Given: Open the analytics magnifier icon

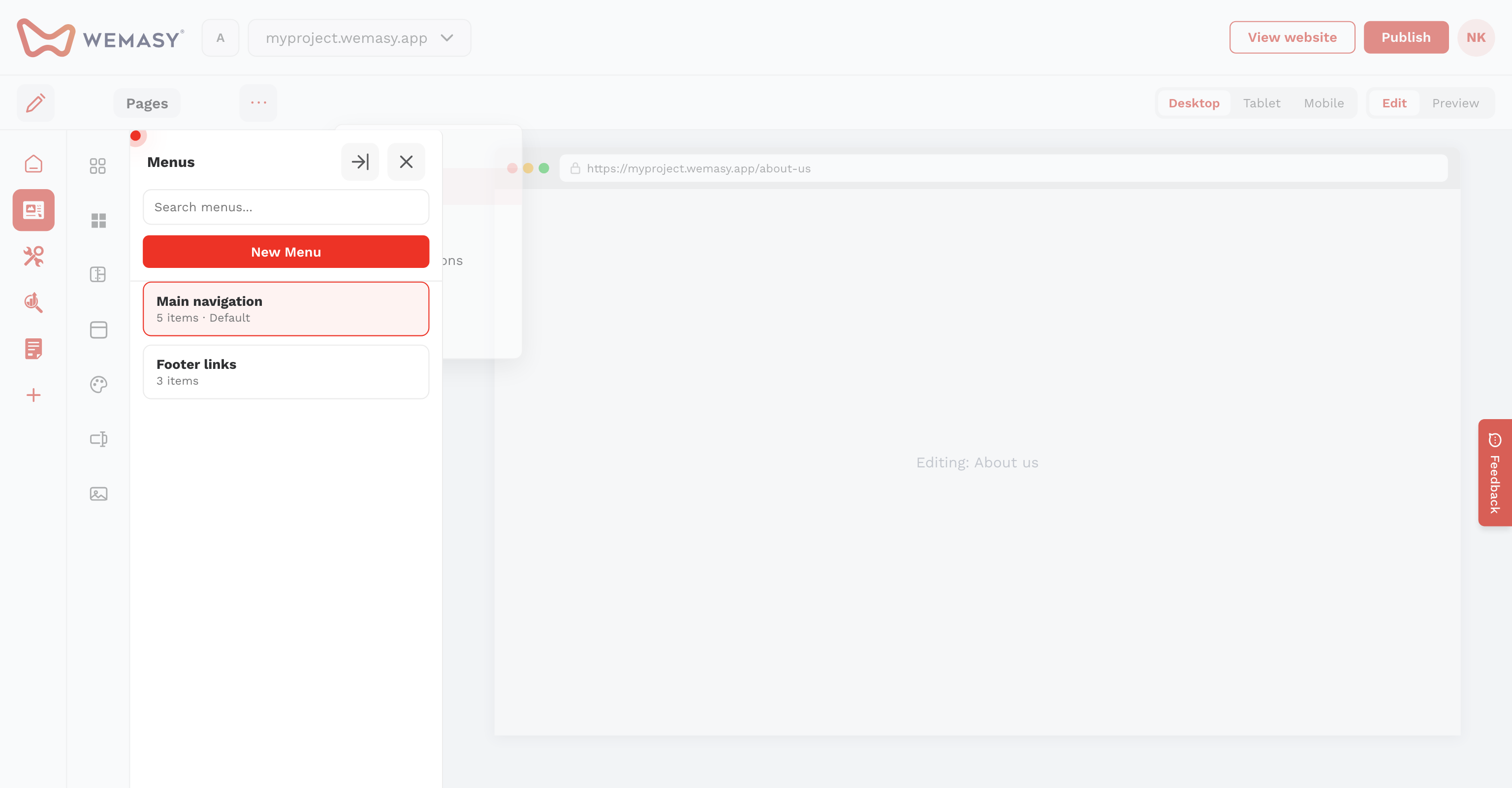Looking at the screenshot, I should [x=33, y=302].
